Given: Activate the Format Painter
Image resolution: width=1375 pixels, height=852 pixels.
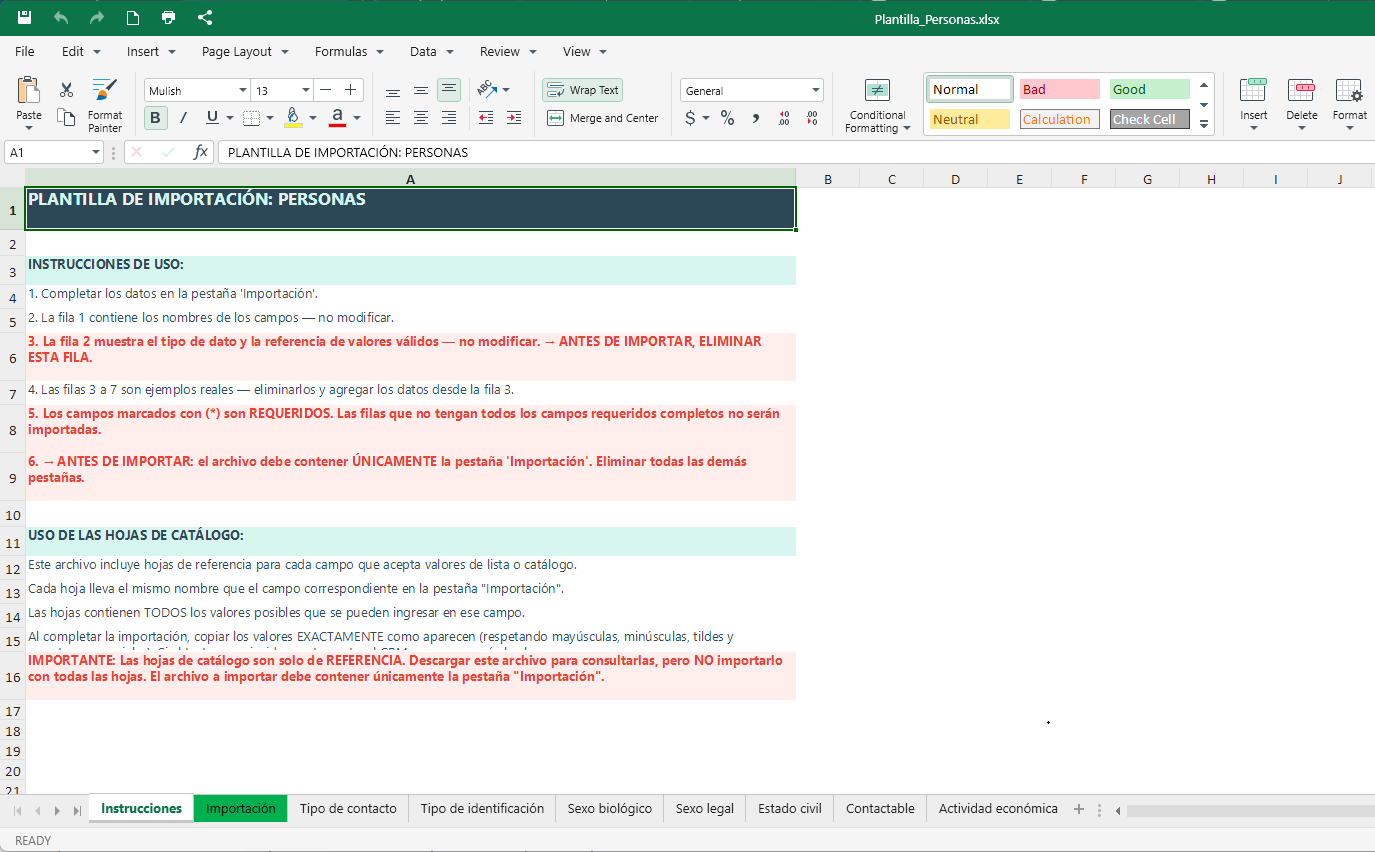Looking at the screenshot, I should pos(105,105).
